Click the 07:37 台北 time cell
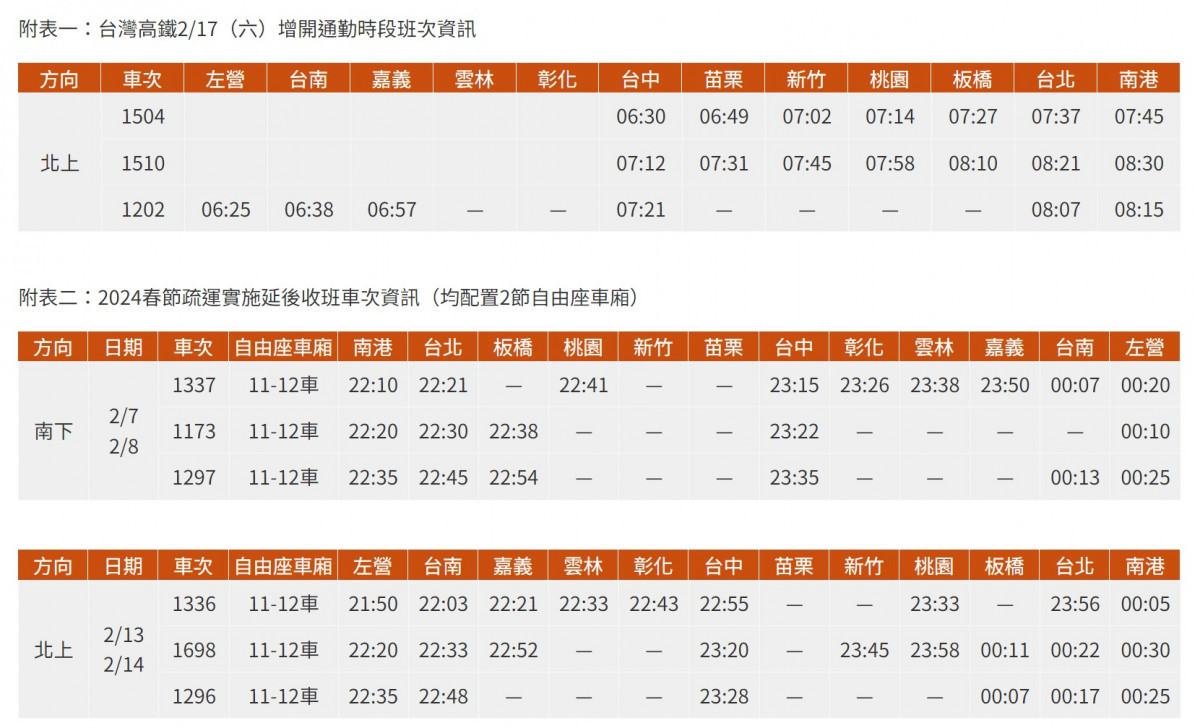This screenshot has height=728, width=1200. point(1056,117)
